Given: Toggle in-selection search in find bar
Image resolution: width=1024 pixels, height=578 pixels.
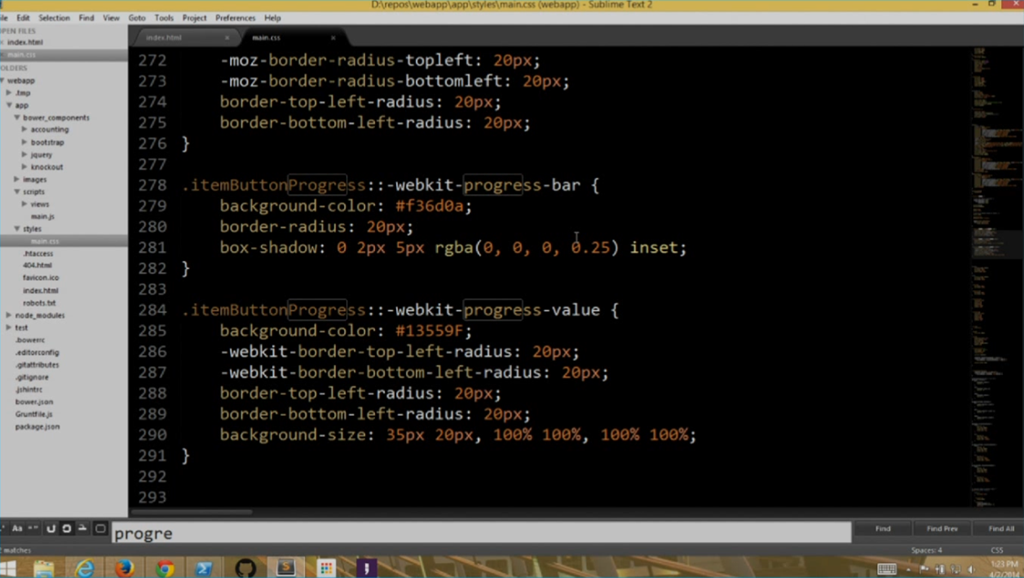Looking at the screenshot, I should tap(82, 528).
